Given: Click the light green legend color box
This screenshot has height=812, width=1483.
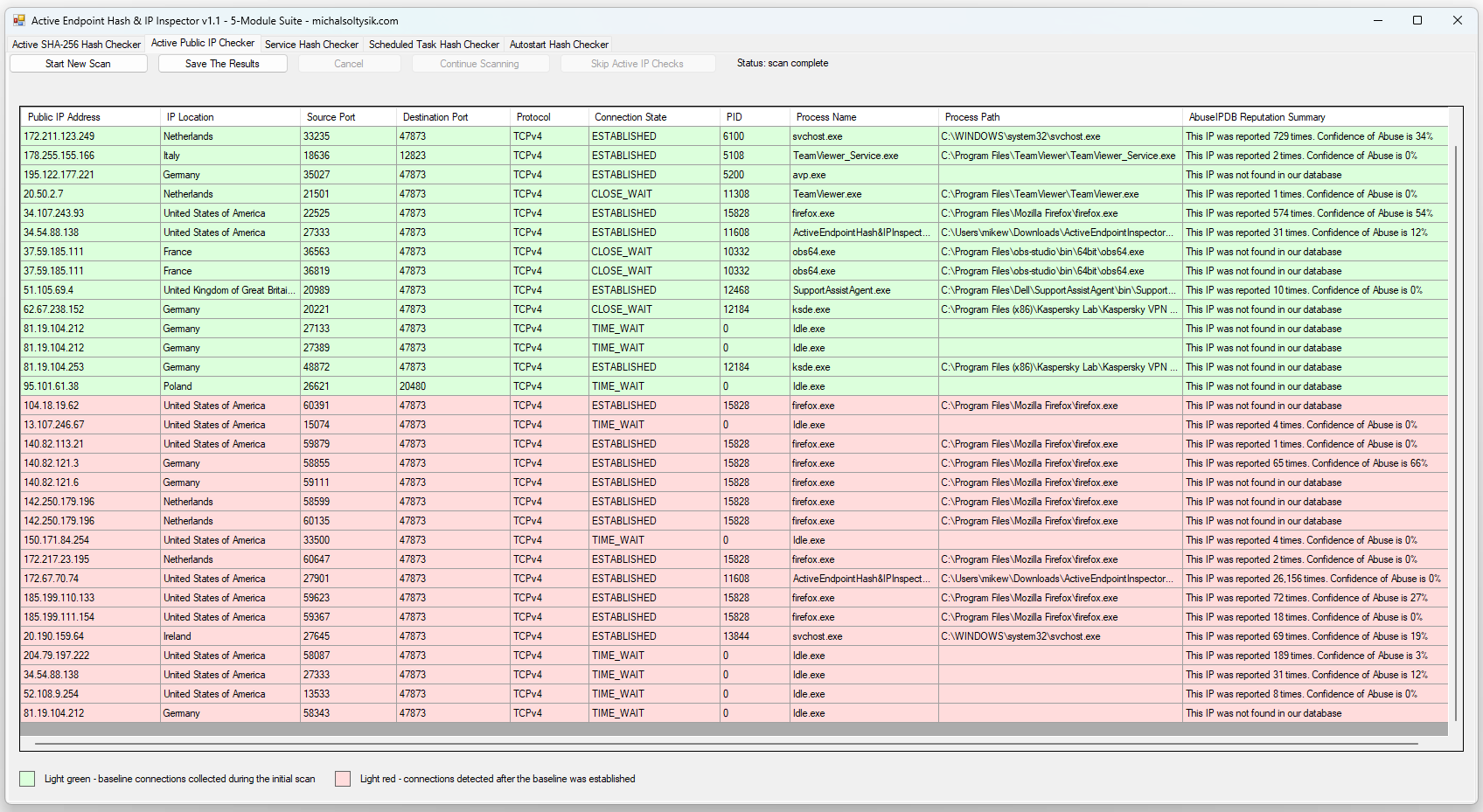Looking at the screenshot, I should point(27,779).
